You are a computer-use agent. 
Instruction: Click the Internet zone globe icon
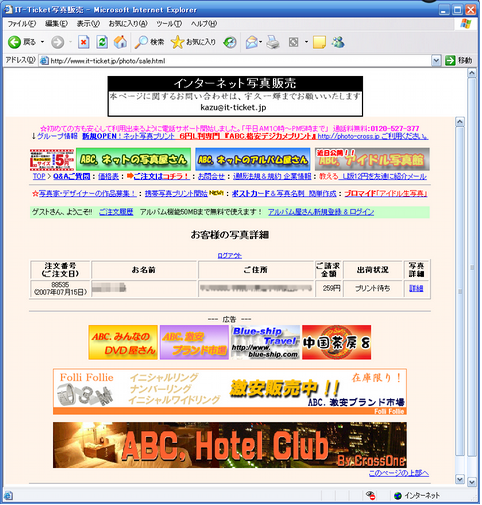coord(398,496)
